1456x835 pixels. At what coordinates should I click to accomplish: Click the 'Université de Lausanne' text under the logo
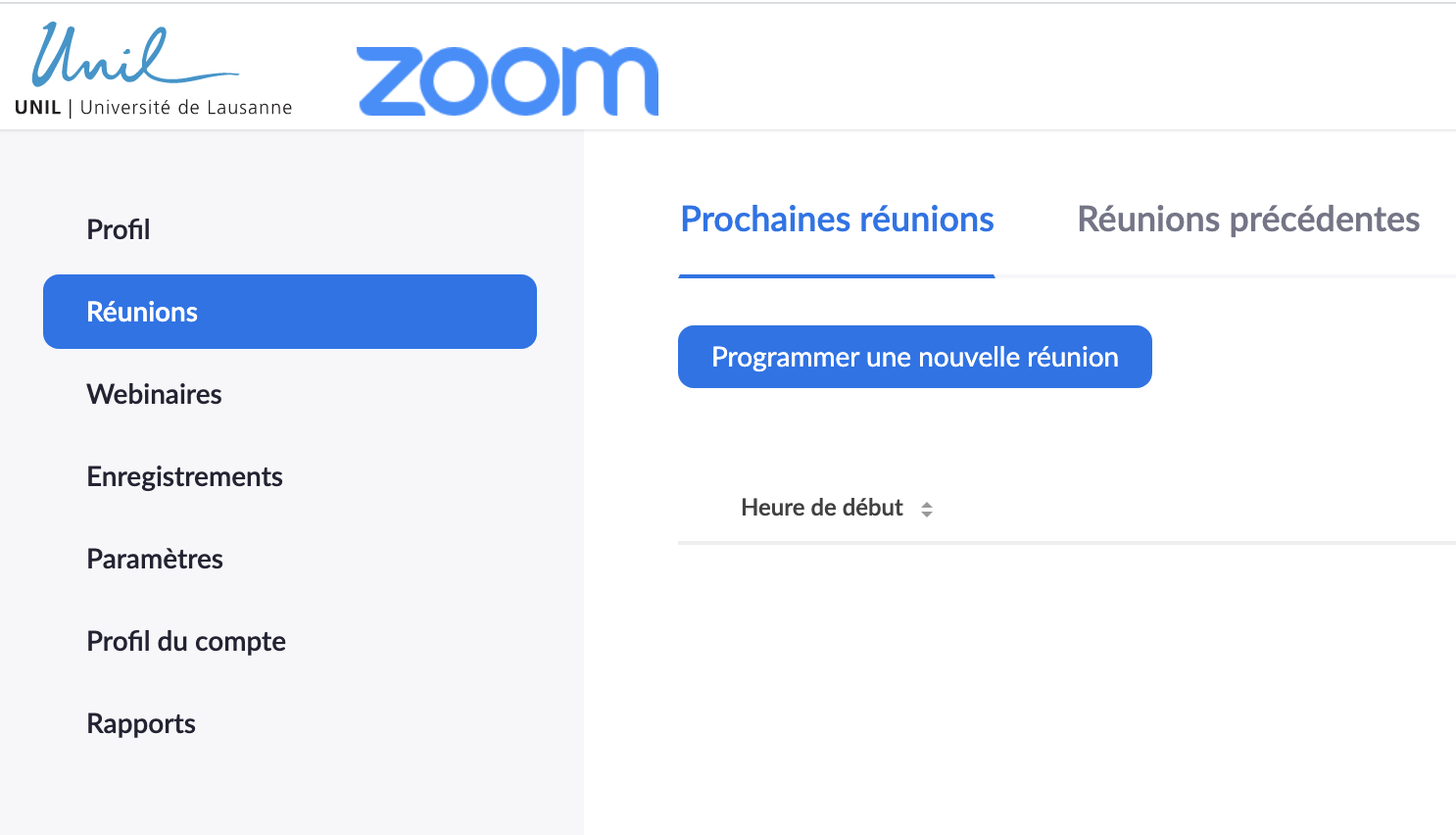point(186,108)
